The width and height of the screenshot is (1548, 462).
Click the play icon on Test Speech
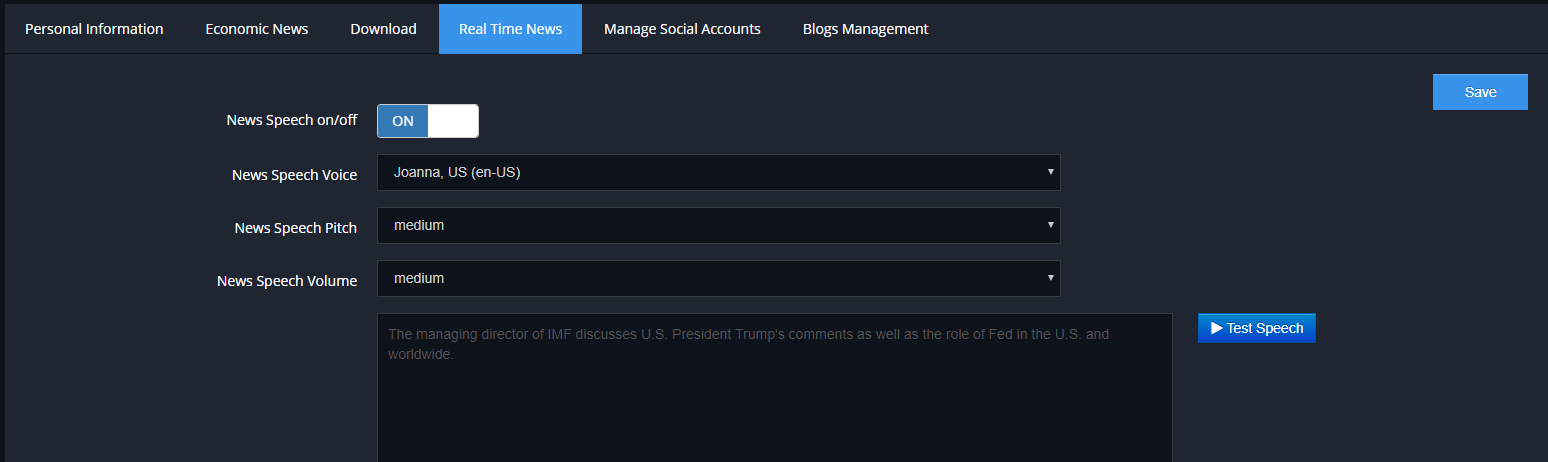point(1217,328)
